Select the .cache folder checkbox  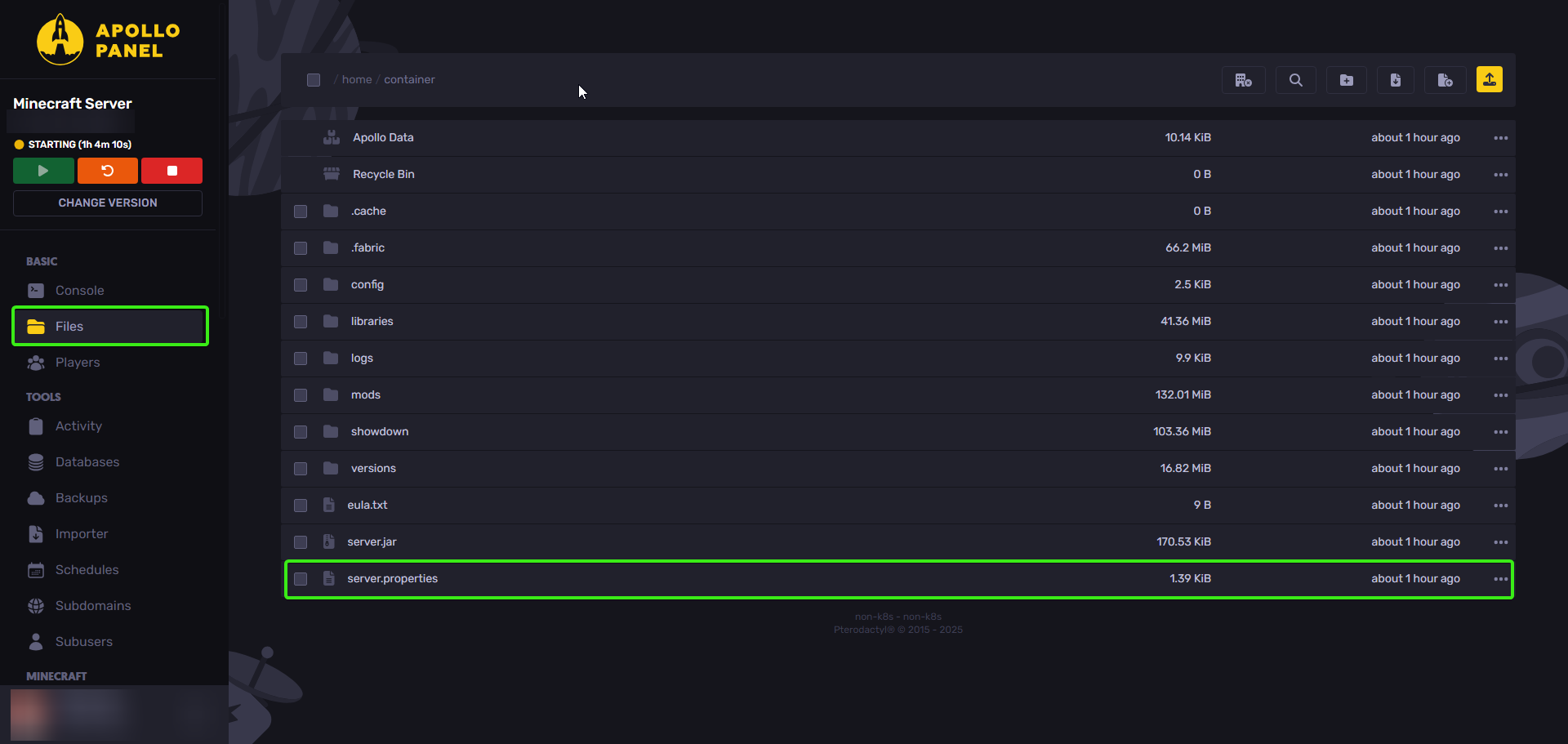(301, 212)
